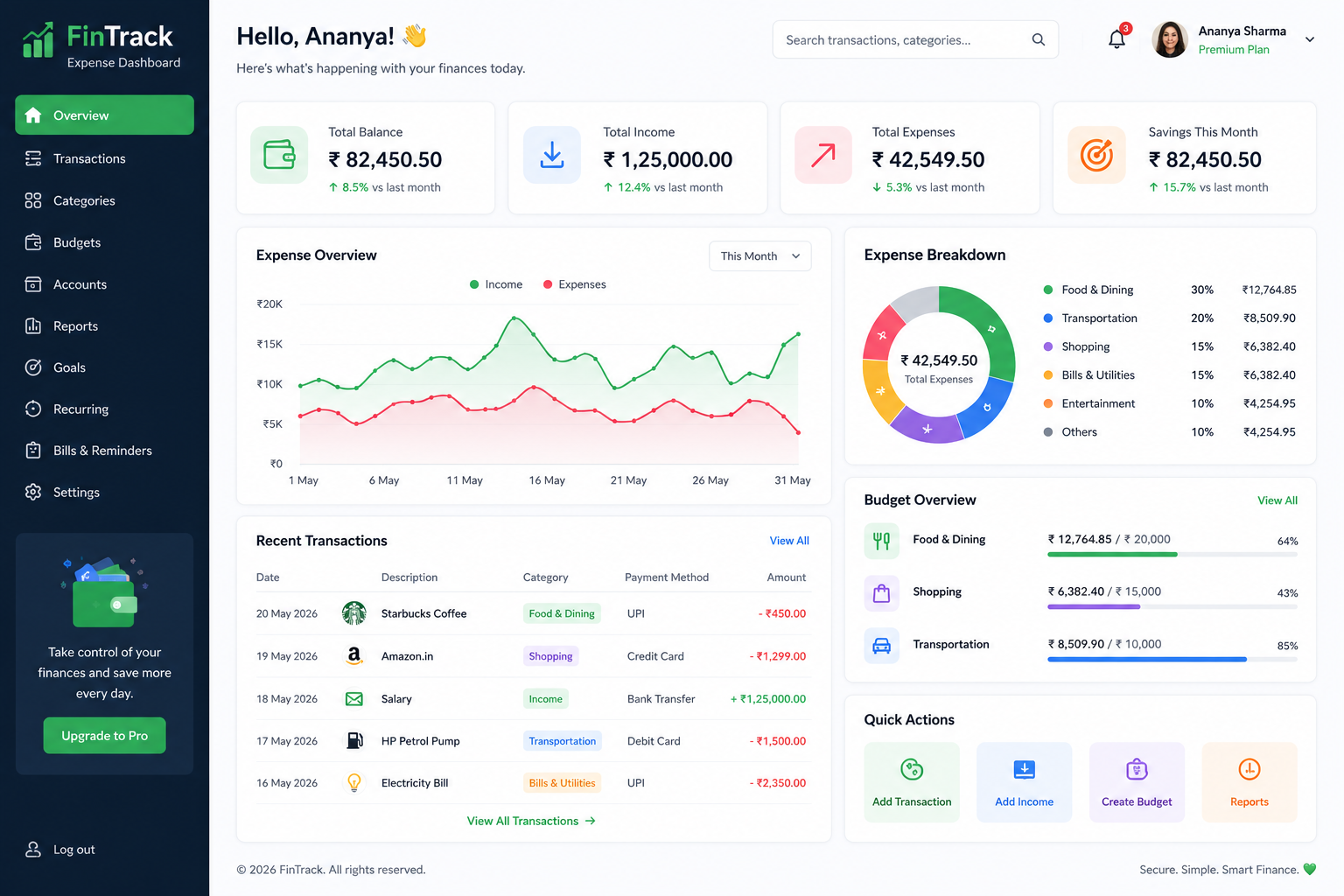Click the Create Budget quick action
This screenshot has width=1344, height=896.
point(1137,782)
